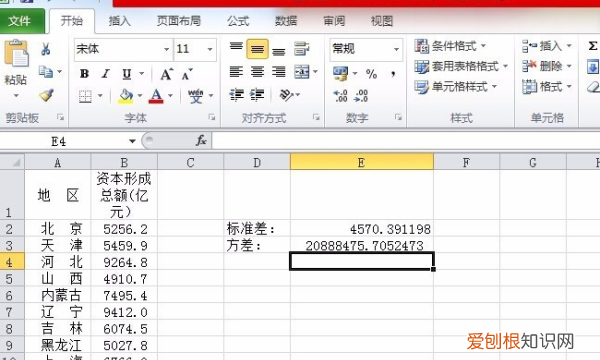Click the formula bar input

[406, 141]
